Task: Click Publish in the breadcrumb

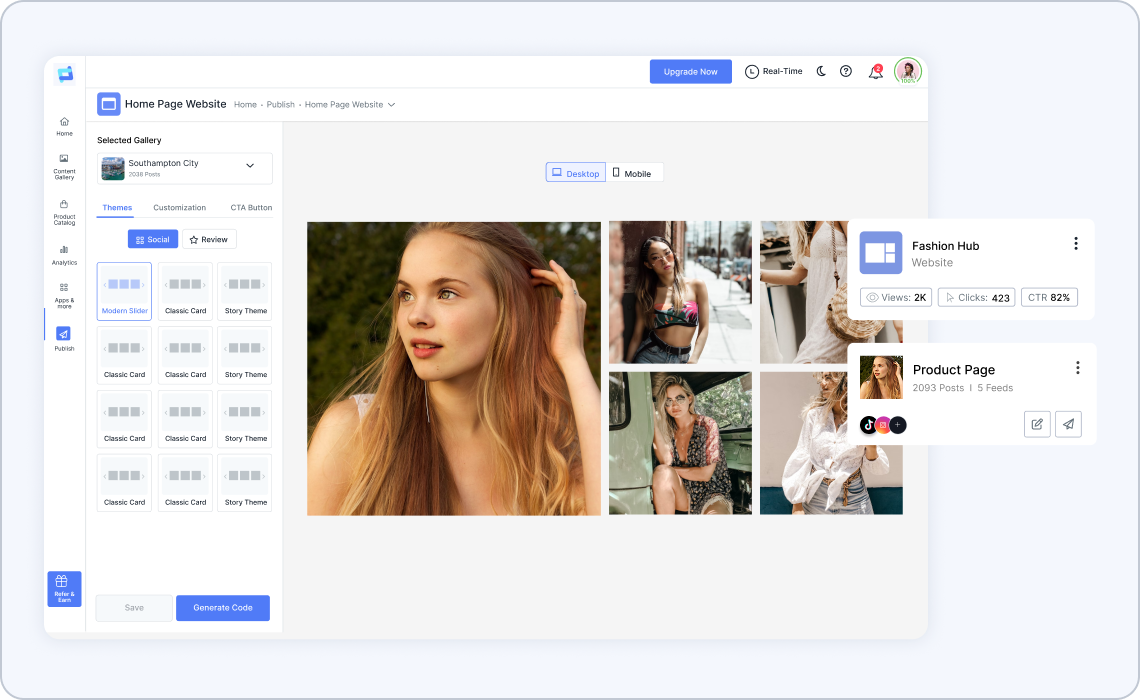Action: tap(281, 105)
